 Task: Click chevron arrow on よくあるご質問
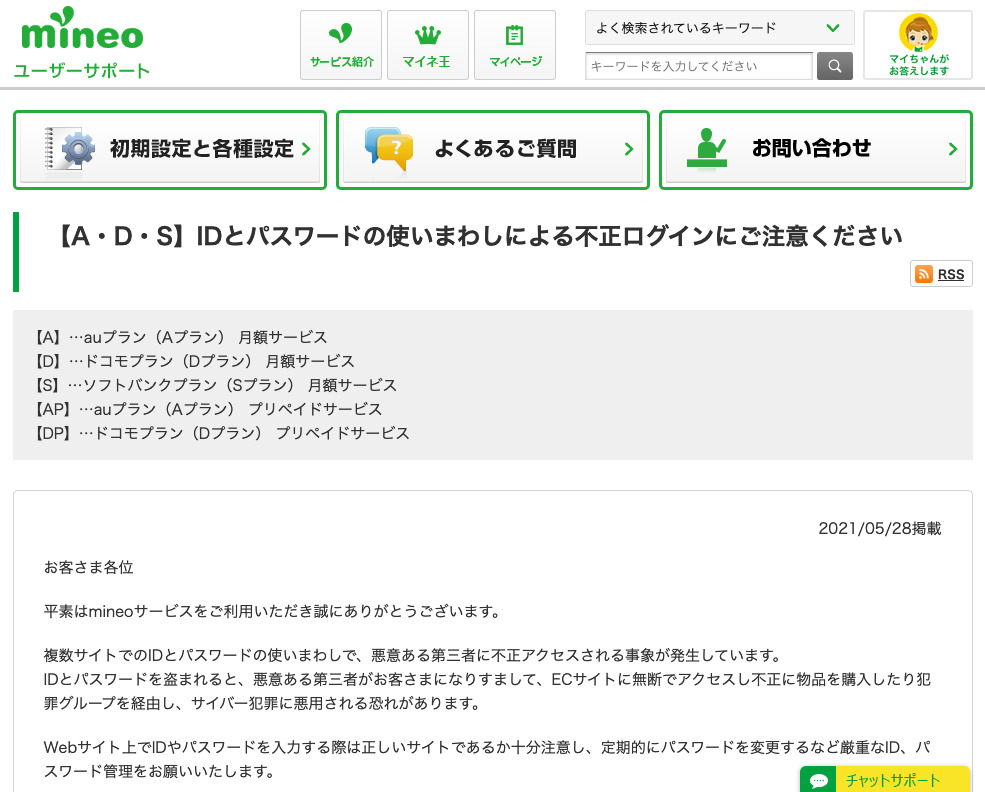coord(629,149)
